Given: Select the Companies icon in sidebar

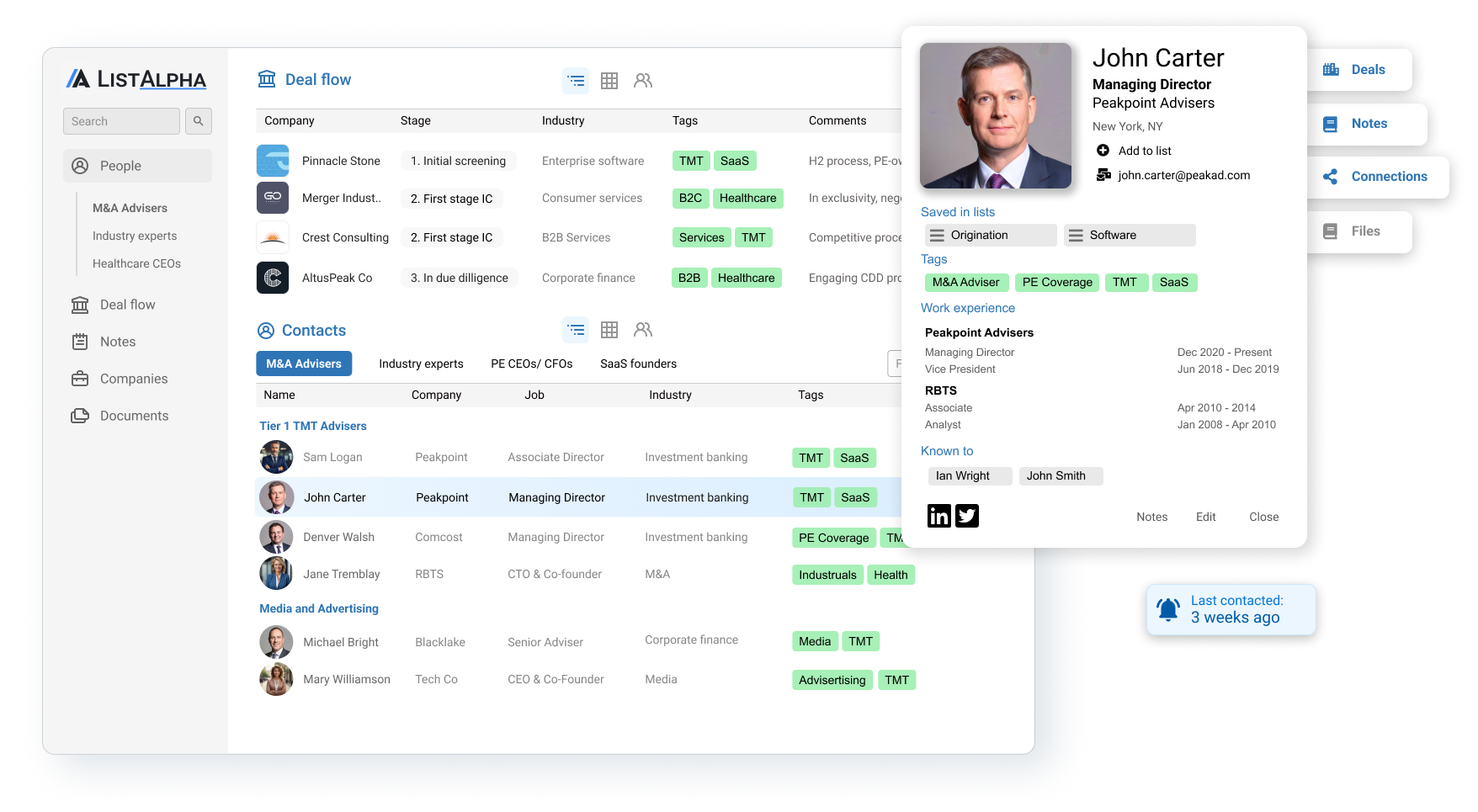Looking at the screenshot, I should click(x=80, y=379).
